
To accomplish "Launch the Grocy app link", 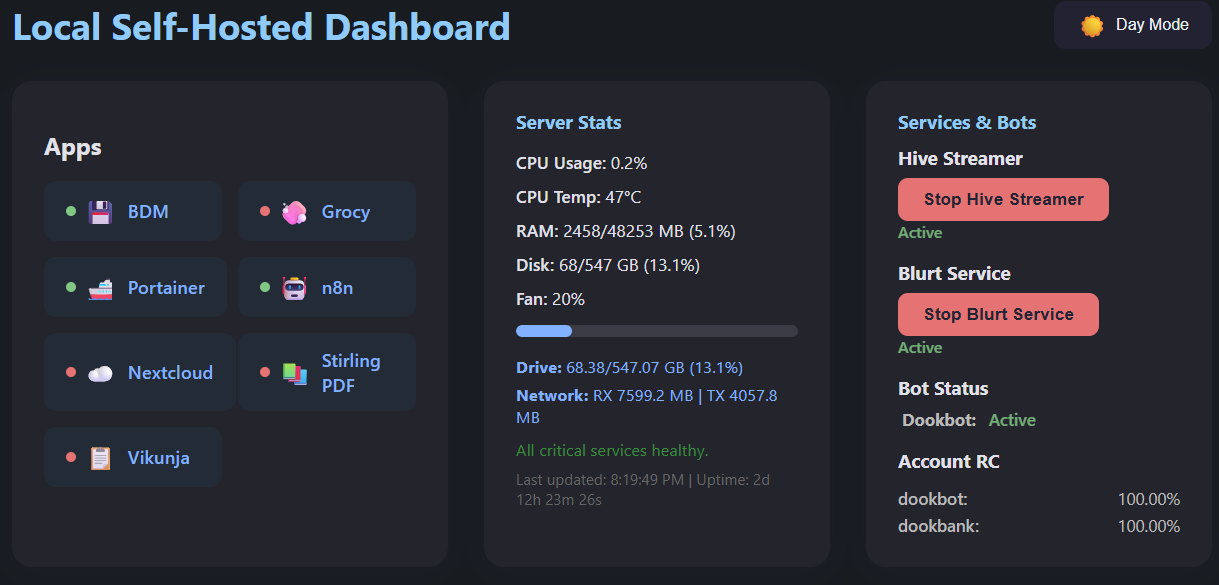I will (x=345, y=212).
